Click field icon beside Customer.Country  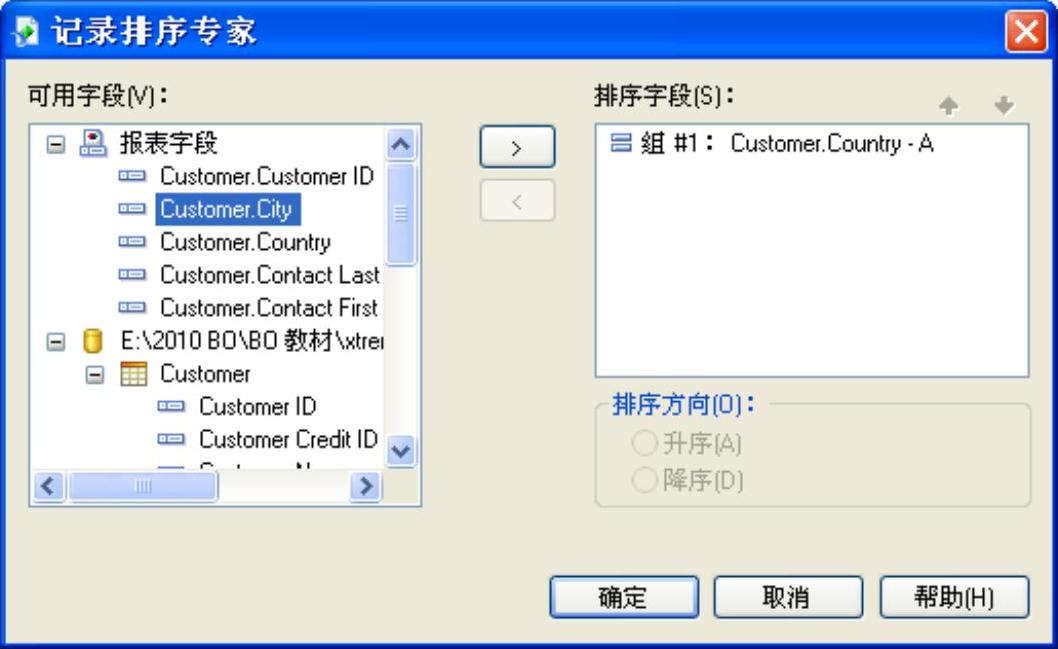[132, 242]
